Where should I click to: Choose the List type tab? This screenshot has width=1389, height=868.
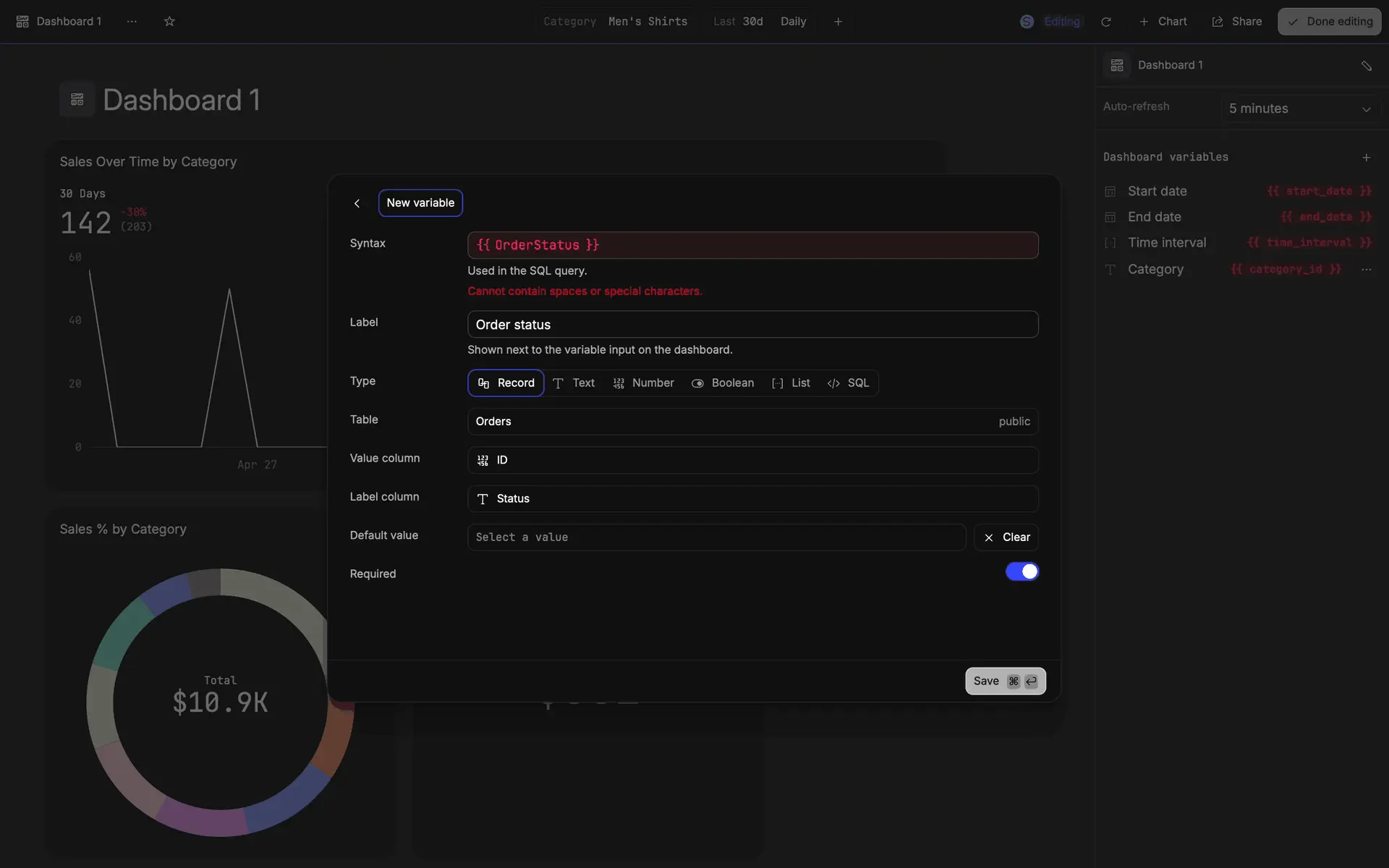791,383
